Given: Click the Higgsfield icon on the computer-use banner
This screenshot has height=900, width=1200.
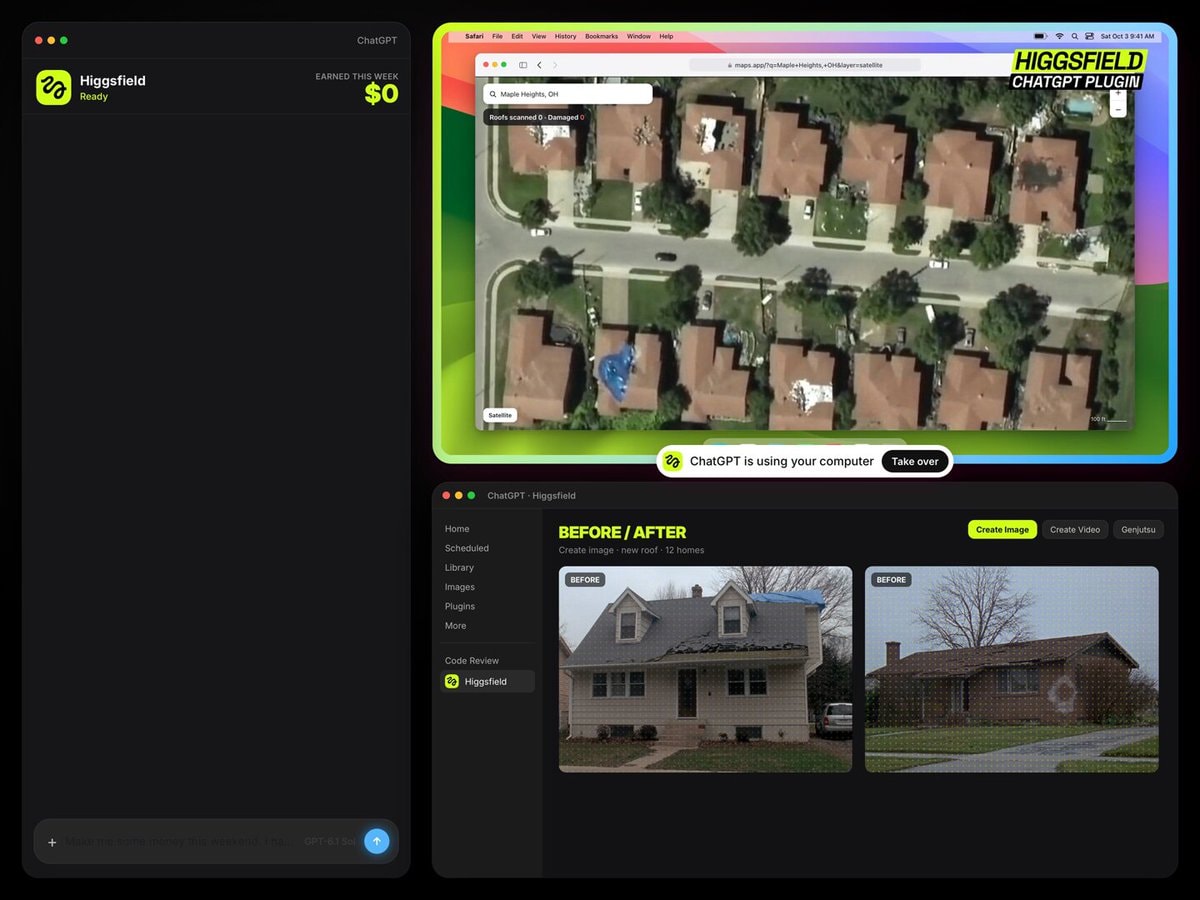Looking at the screenshot, I should pos(674,461).
